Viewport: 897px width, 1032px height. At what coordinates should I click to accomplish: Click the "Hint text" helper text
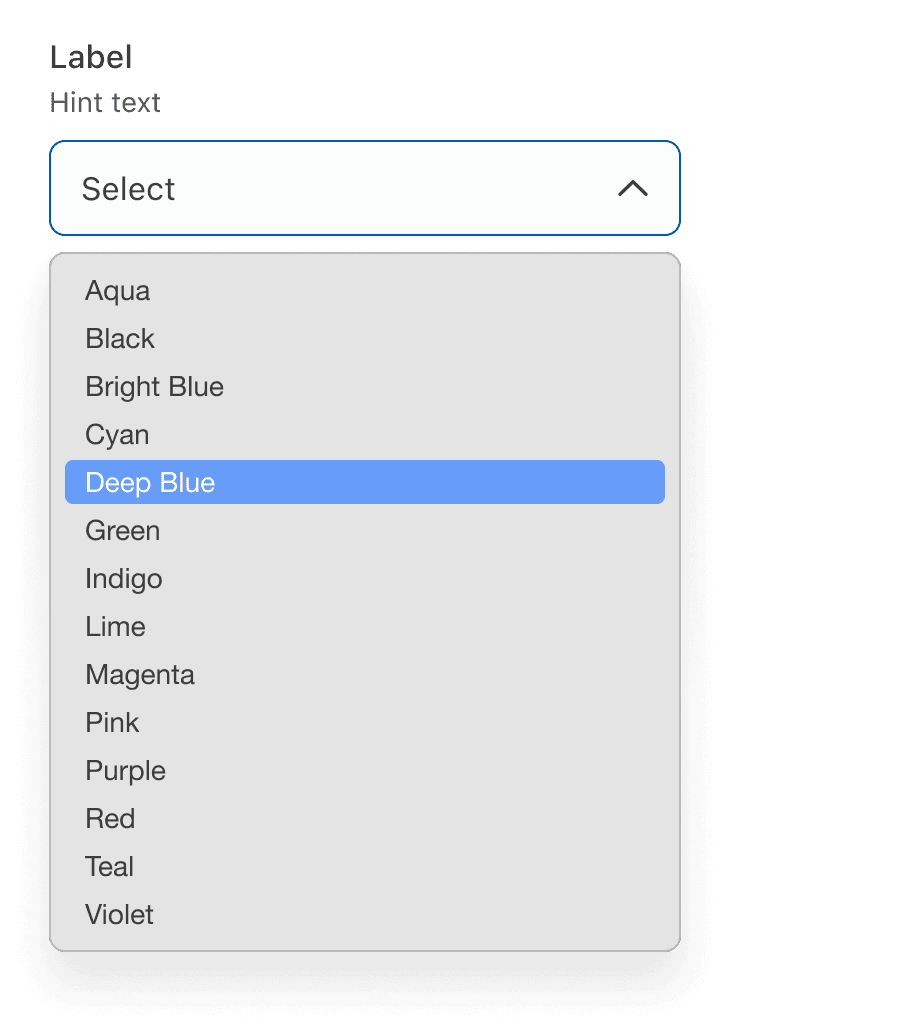pyautogui.click(x=105, y=102)
